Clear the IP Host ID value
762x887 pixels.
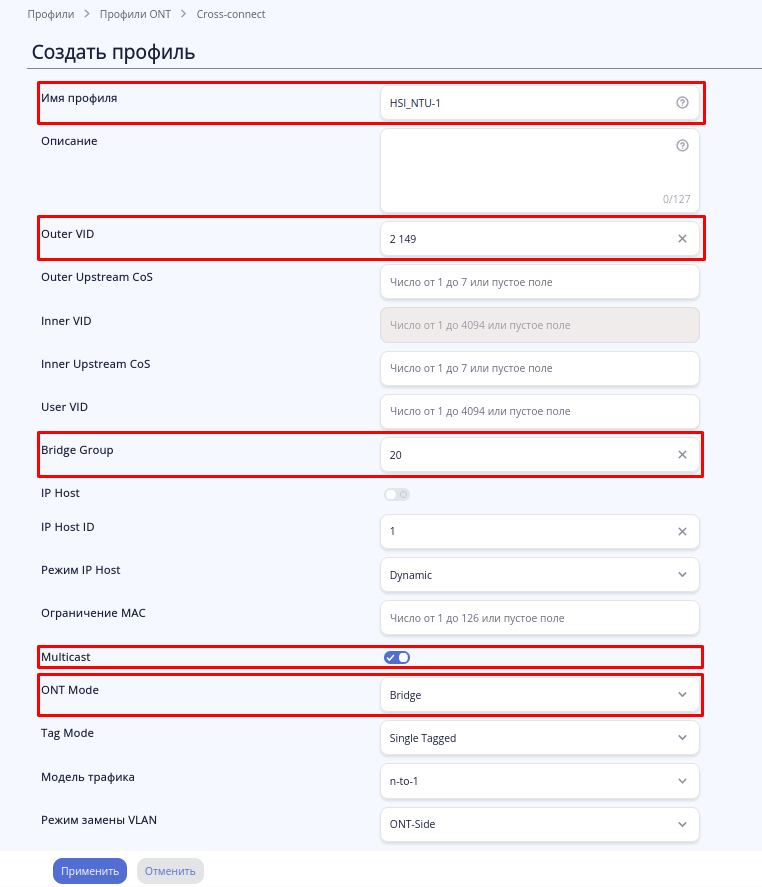682,532
